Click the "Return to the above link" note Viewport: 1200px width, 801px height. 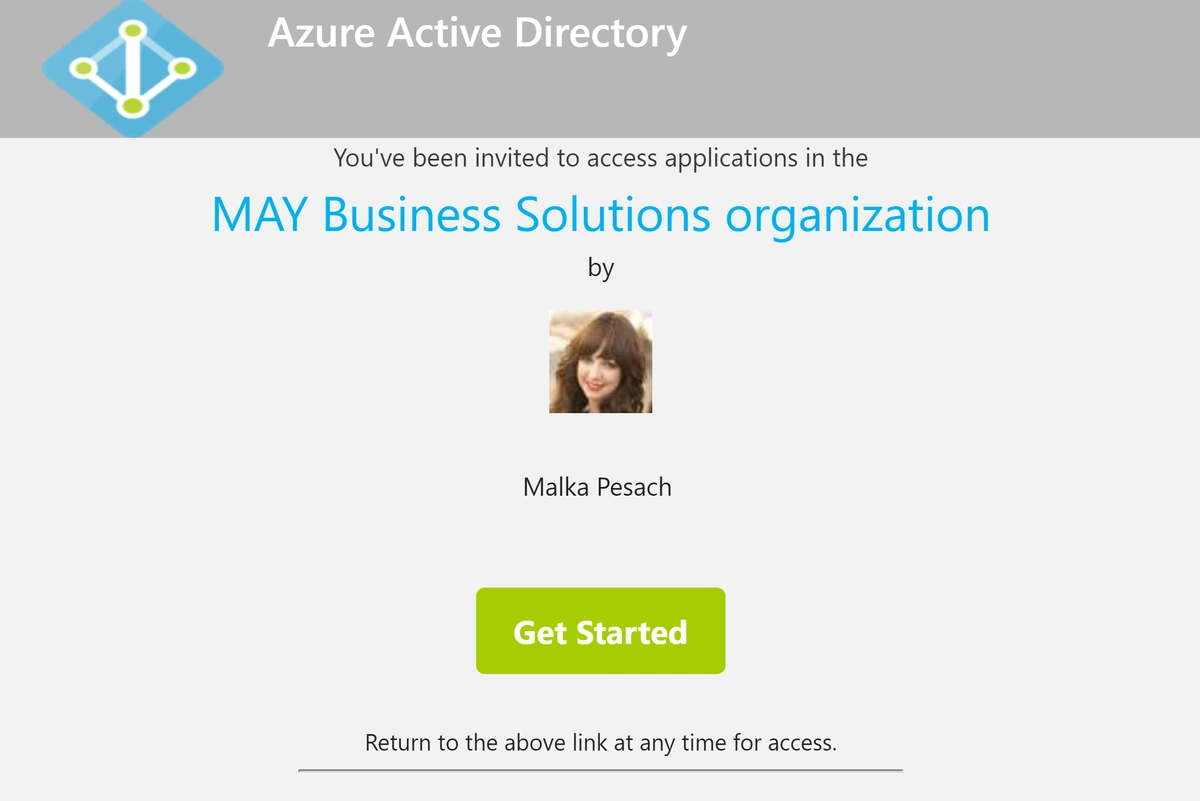pyautogui.click(x=600, y=743)
